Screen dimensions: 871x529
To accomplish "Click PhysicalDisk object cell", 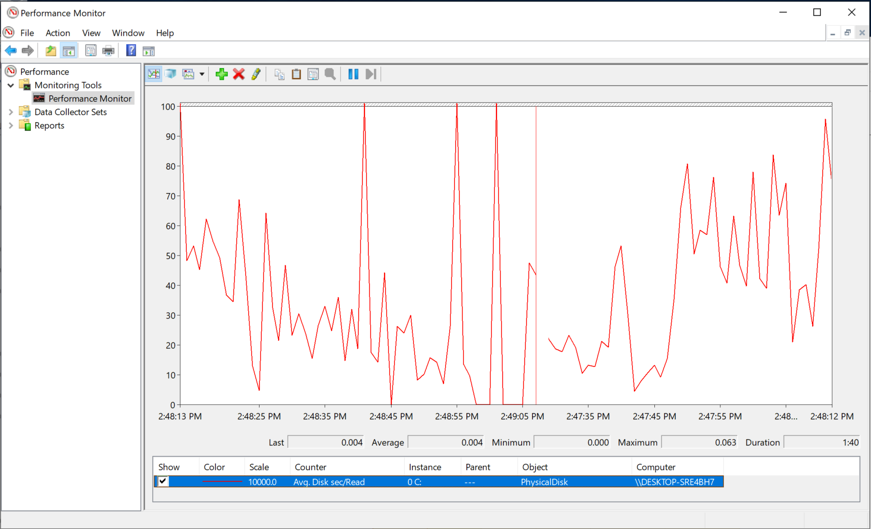I will pos(544,482).
